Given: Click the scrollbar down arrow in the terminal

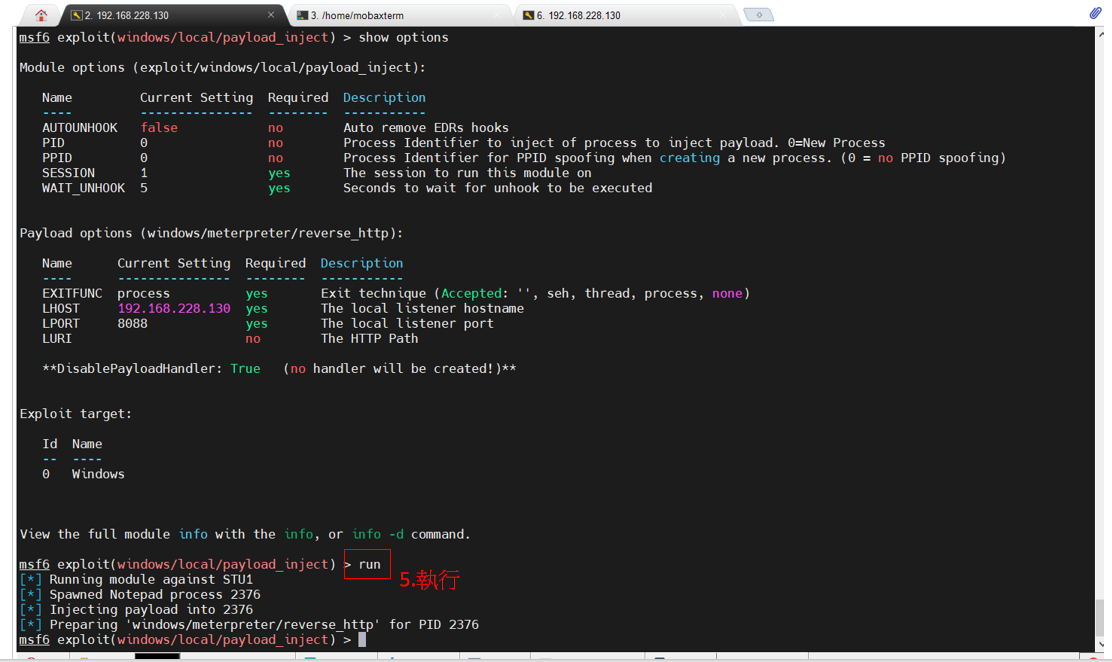Looking at the screenshot, I should pos(1100,644).
